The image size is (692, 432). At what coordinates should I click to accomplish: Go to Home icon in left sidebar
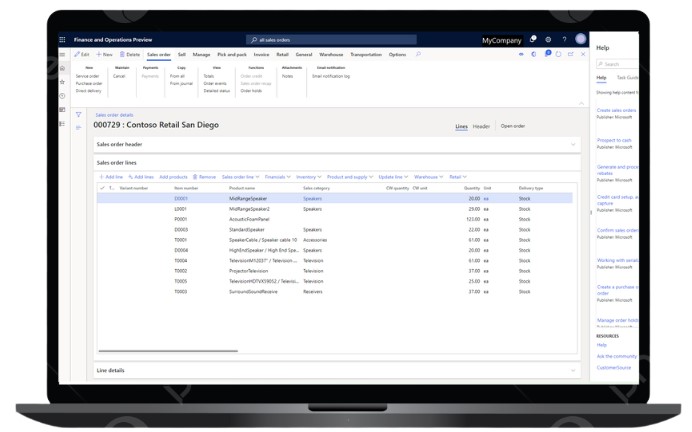[62, 68]
